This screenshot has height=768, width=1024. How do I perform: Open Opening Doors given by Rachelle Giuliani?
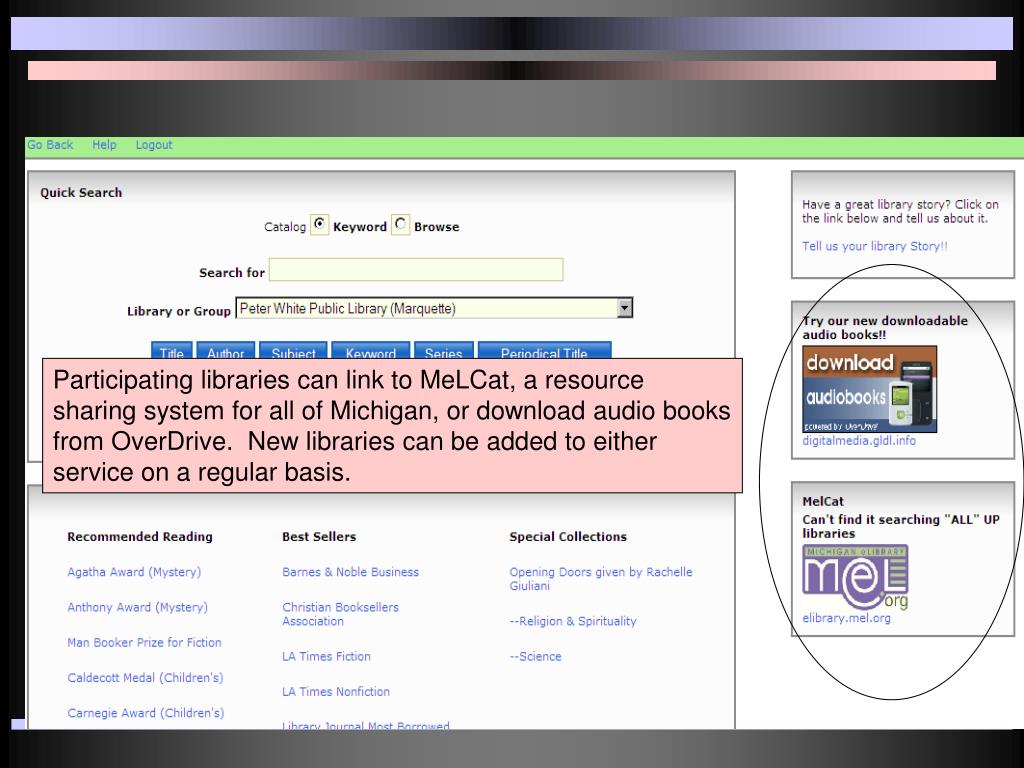click(601, 579)
